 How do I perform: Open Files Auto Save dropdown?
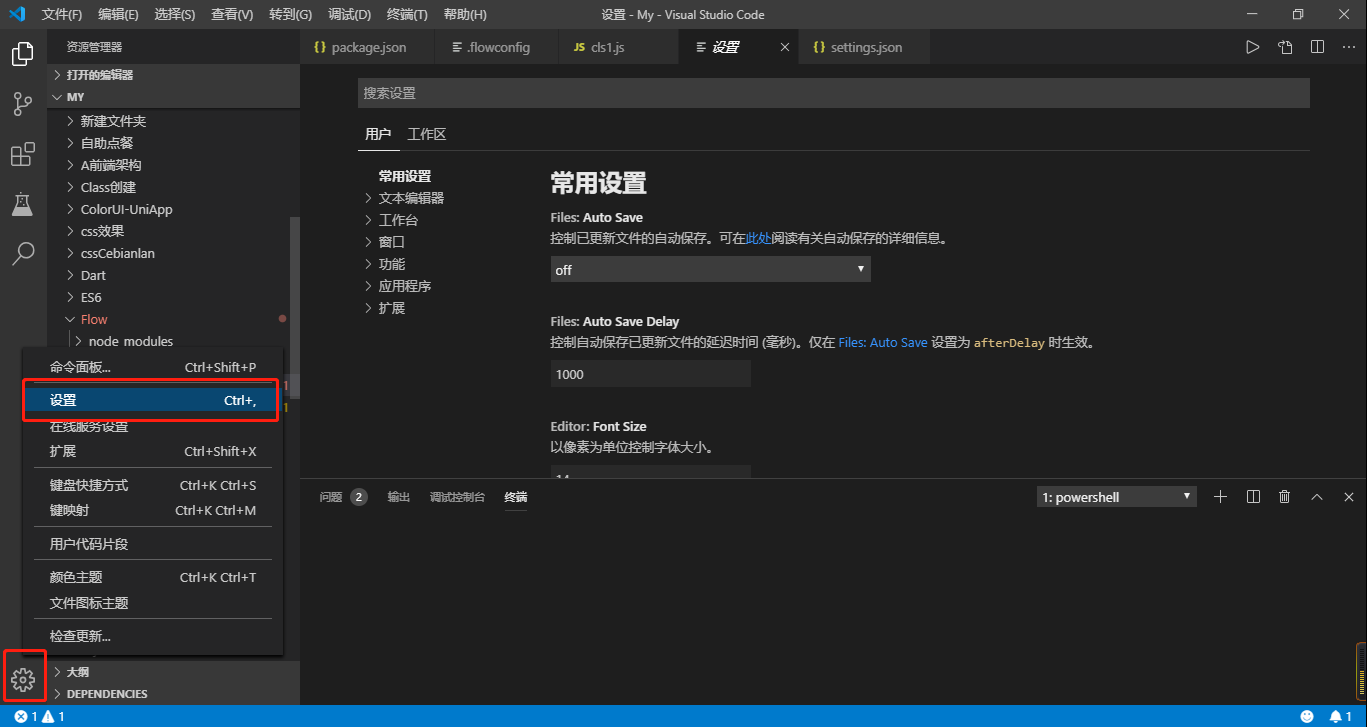tap(711, 270)
